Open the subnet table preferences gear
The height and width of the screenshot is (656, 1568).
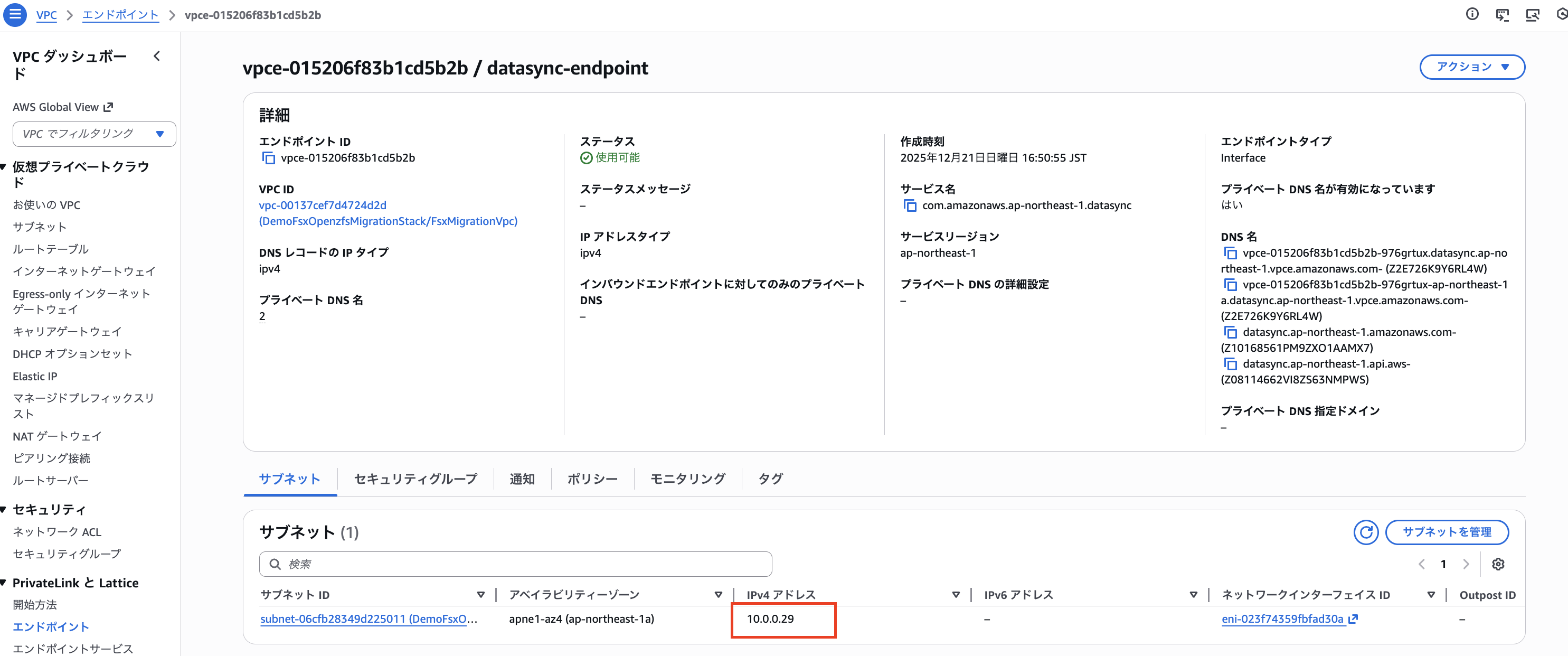click(1499, 564)
